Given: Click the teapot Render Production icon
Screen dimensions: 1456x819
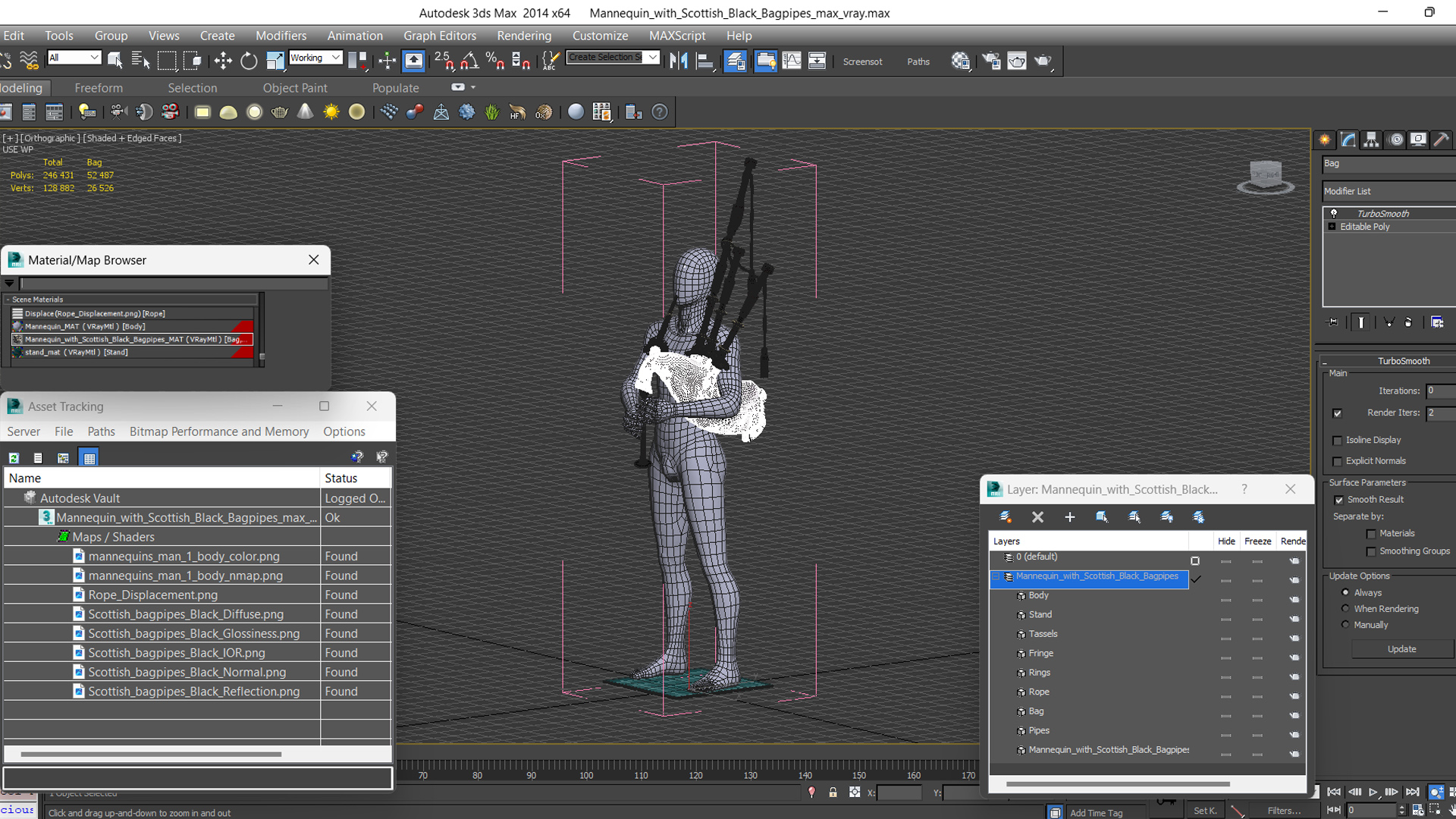Looking at the screenshot, I should click(1043, 61).
